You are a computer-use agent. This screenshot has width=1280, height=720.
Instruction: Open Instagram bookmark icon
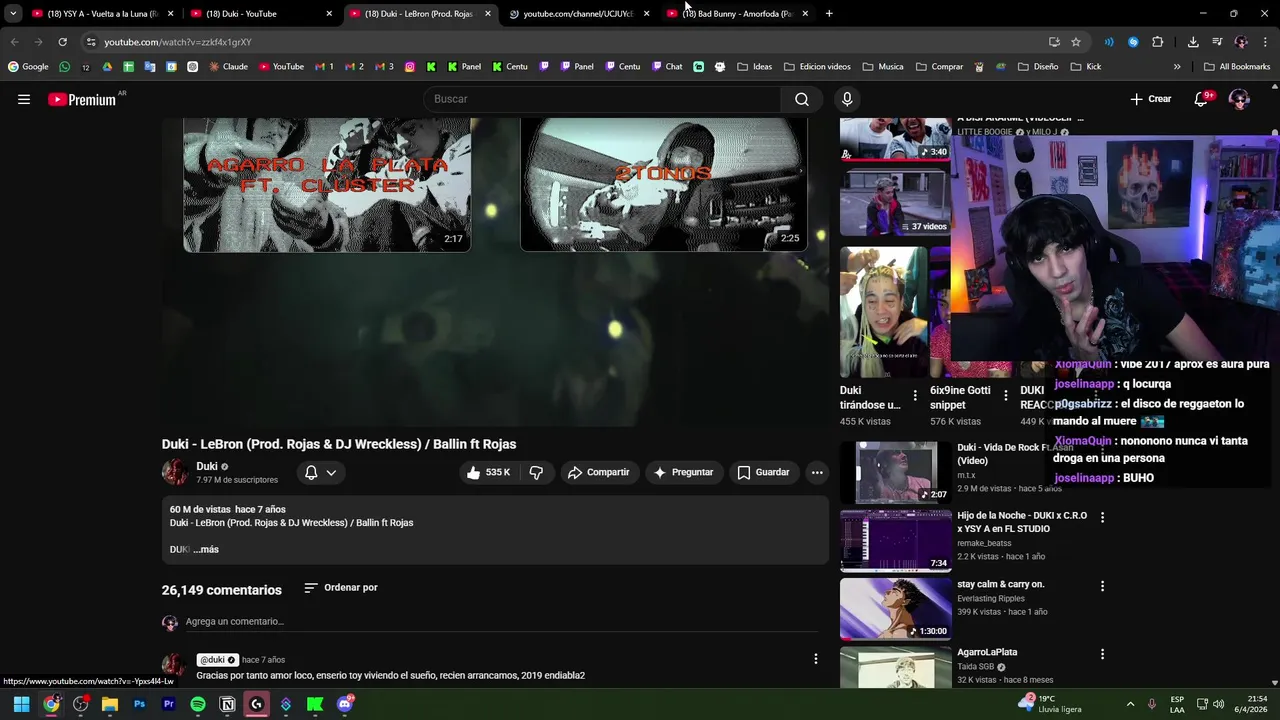coord(410,67)
